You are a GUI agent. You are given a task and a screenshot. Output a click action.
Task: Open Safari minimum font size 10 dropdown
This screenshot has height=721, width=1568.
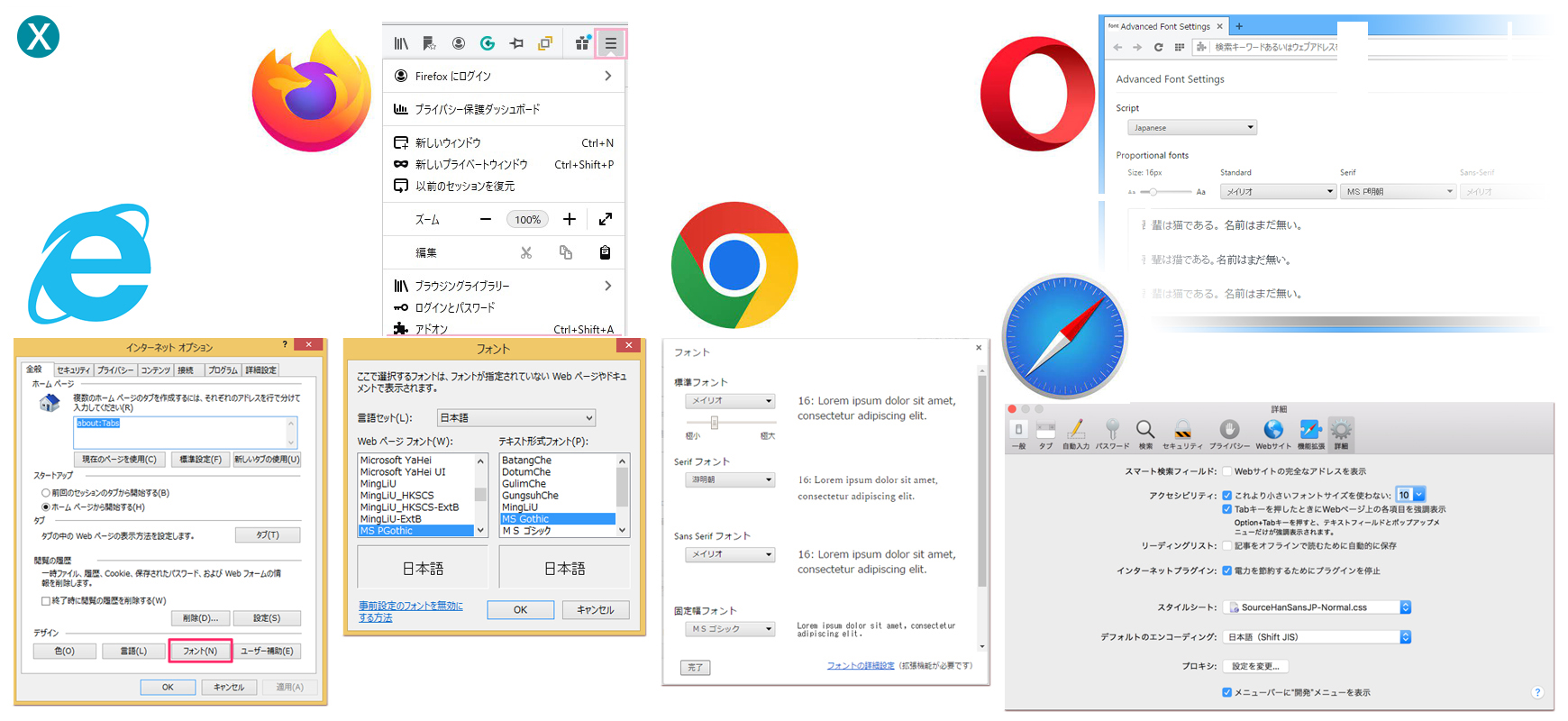[1411, 495]
